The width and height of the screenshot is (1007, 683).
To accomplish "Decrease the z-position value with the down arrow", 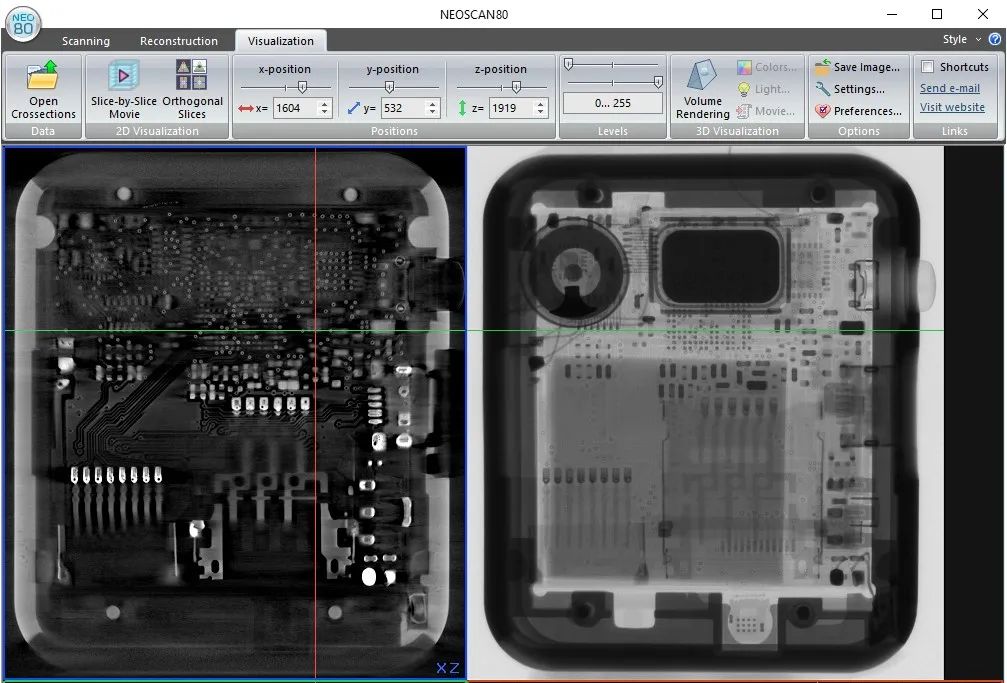I will (541, 112).
